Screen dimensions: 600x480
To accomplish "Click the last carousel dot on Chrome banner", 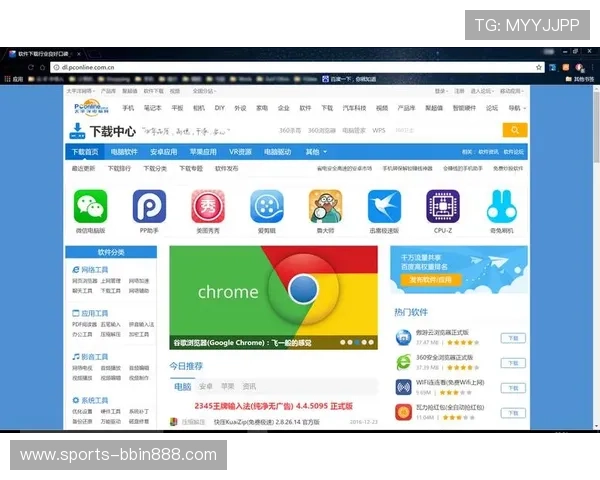I will point(369,341).
